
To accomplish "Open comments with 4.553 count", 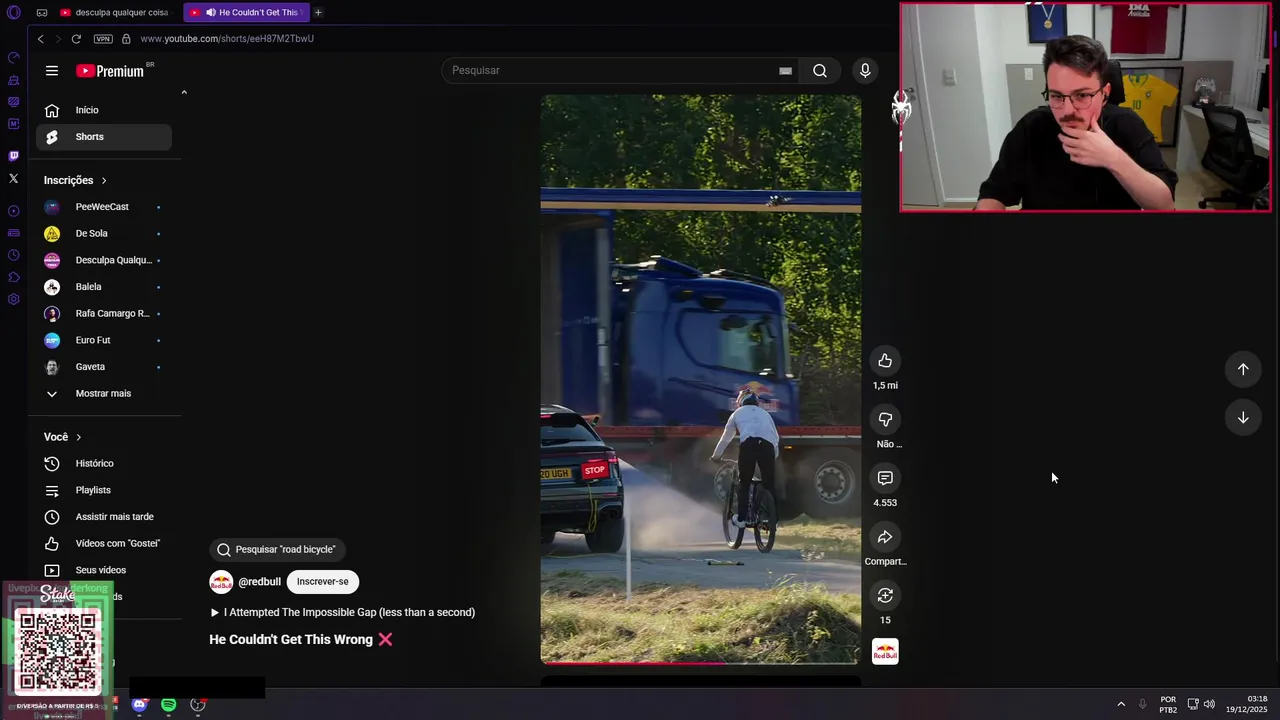I will click(x=885, y=478).
